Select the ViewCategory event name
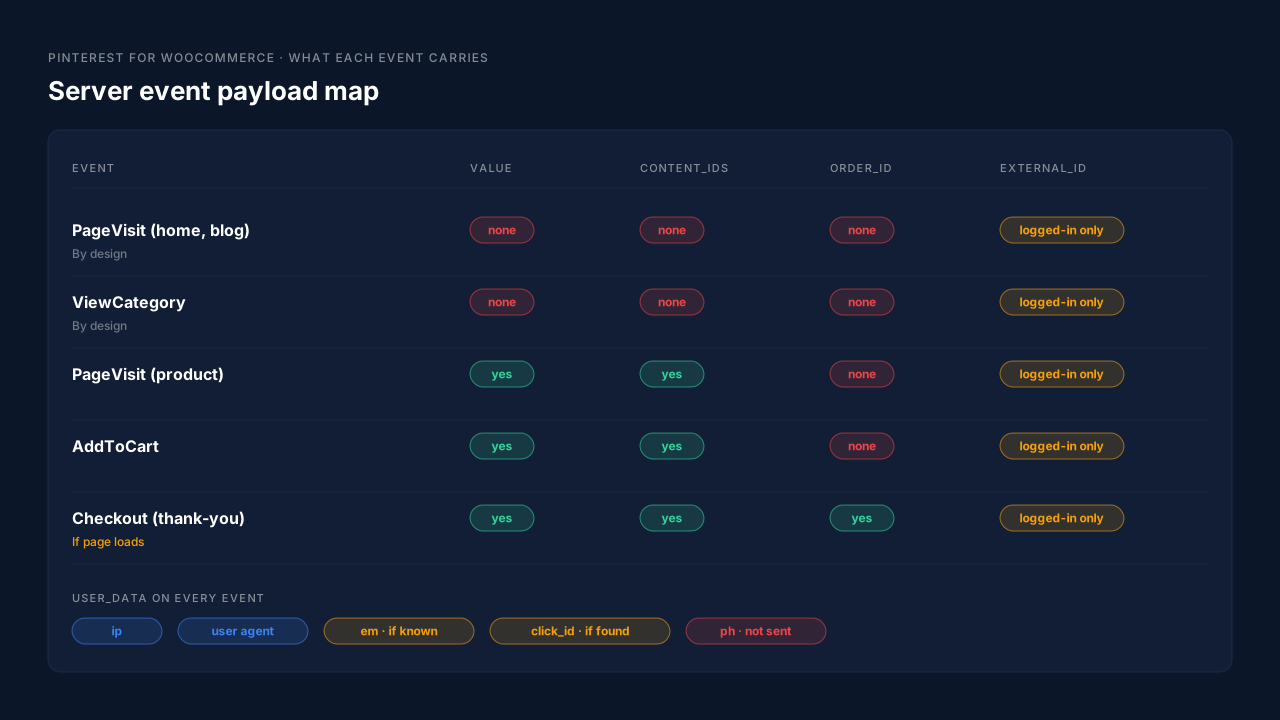Image resolution: width=1280 pixels, height=720 pixels. [x=129, y=302]
